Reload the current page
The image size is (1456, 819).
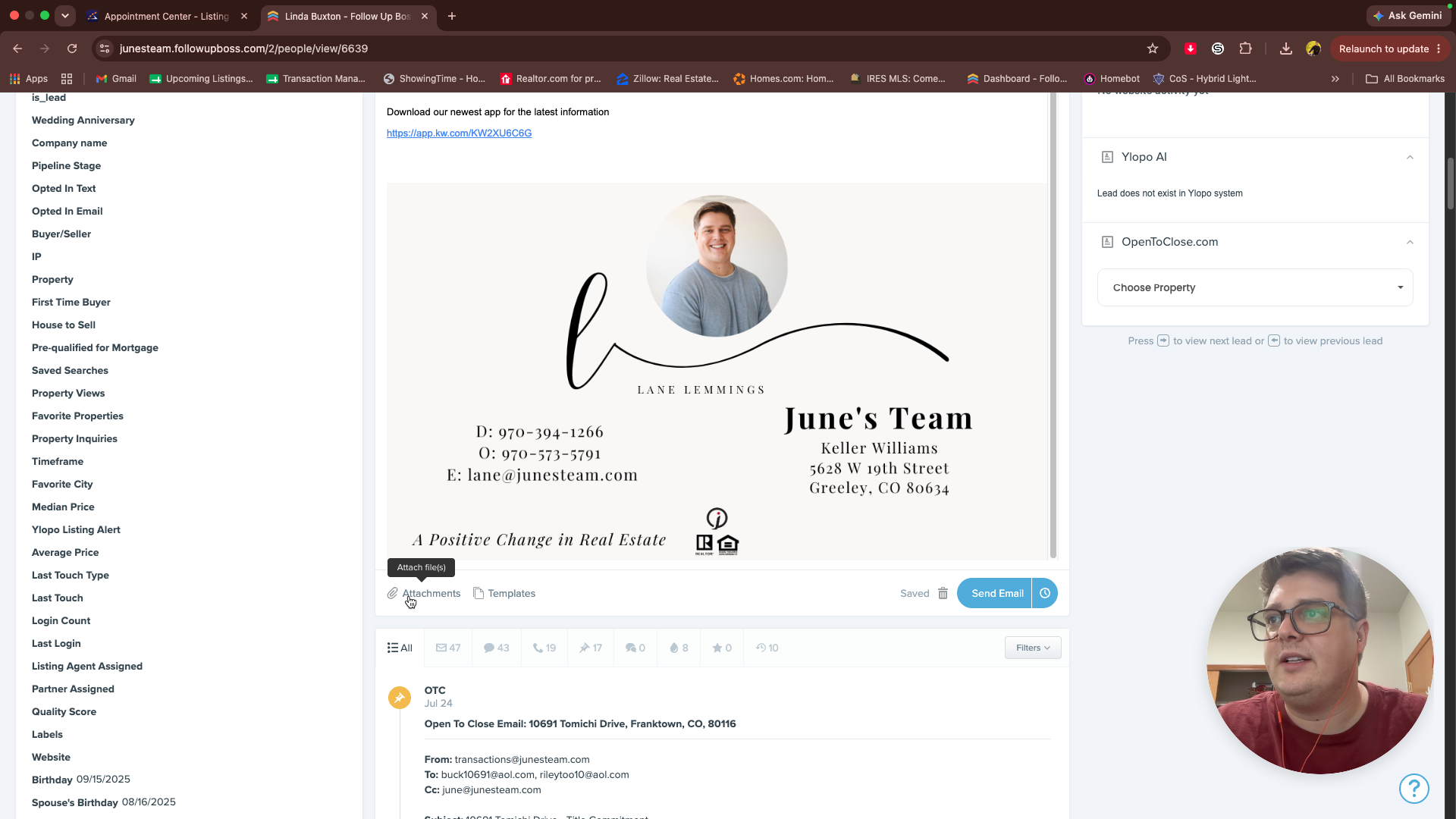point(72,49)
